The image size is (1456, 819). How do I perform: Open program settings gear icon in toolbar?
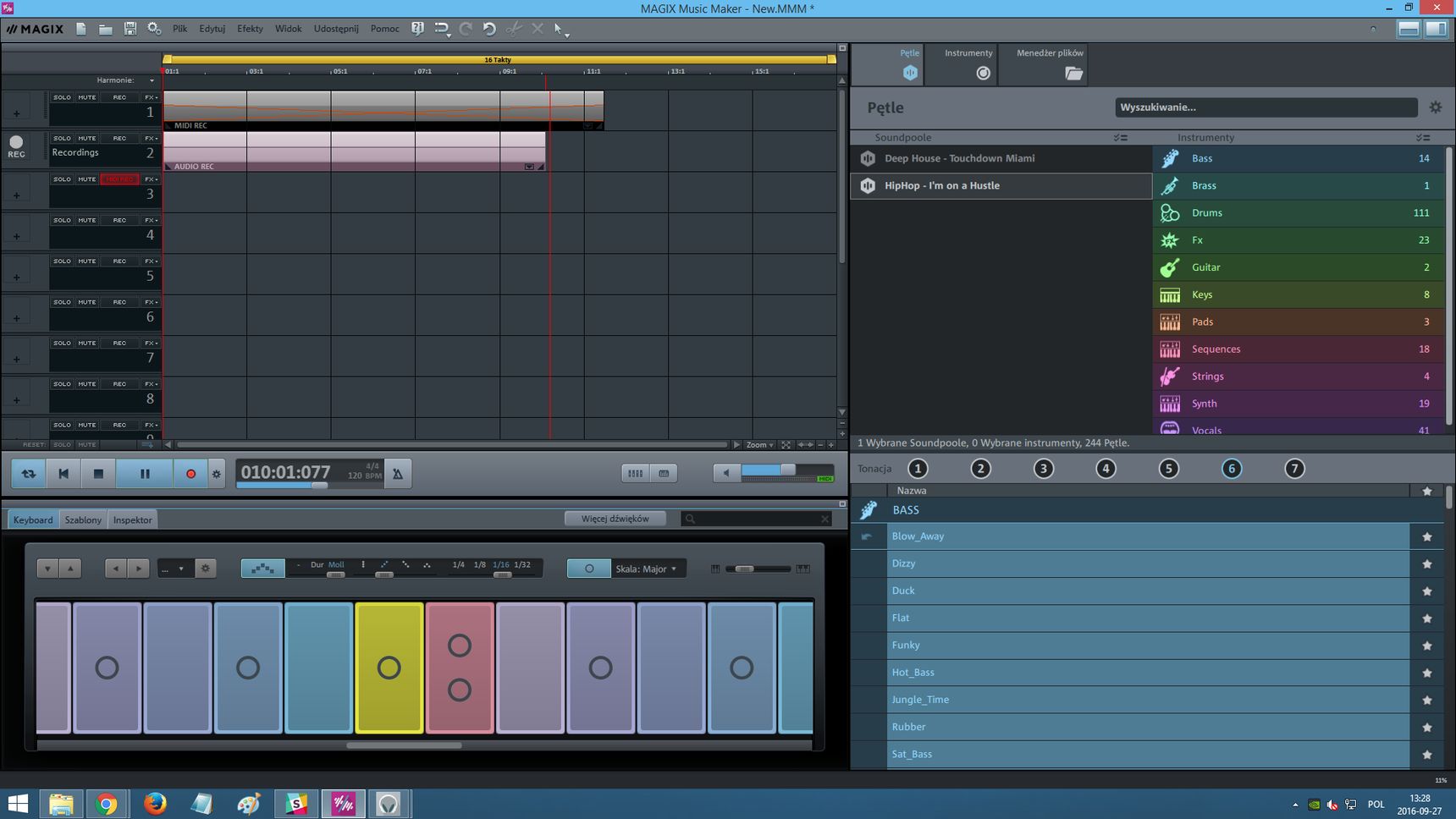[x=154, y=29]
